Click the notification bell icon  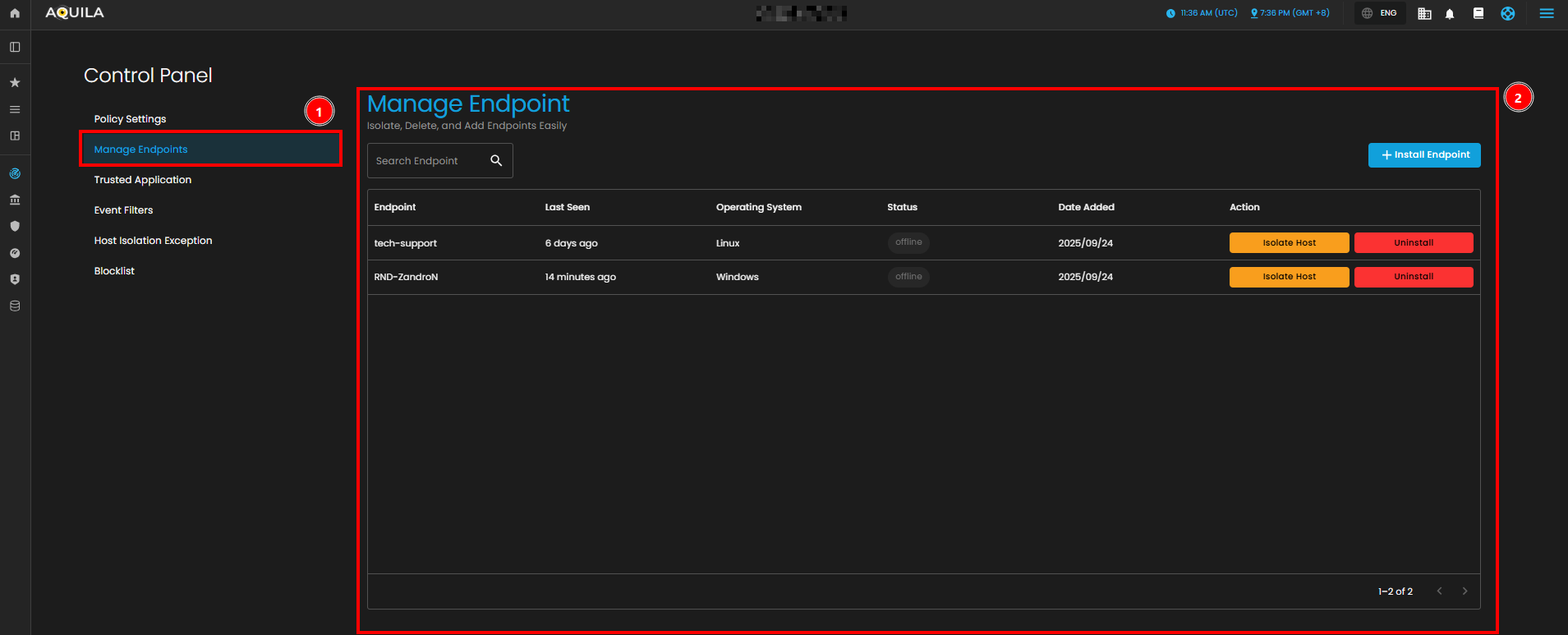tap(1450, 14)
